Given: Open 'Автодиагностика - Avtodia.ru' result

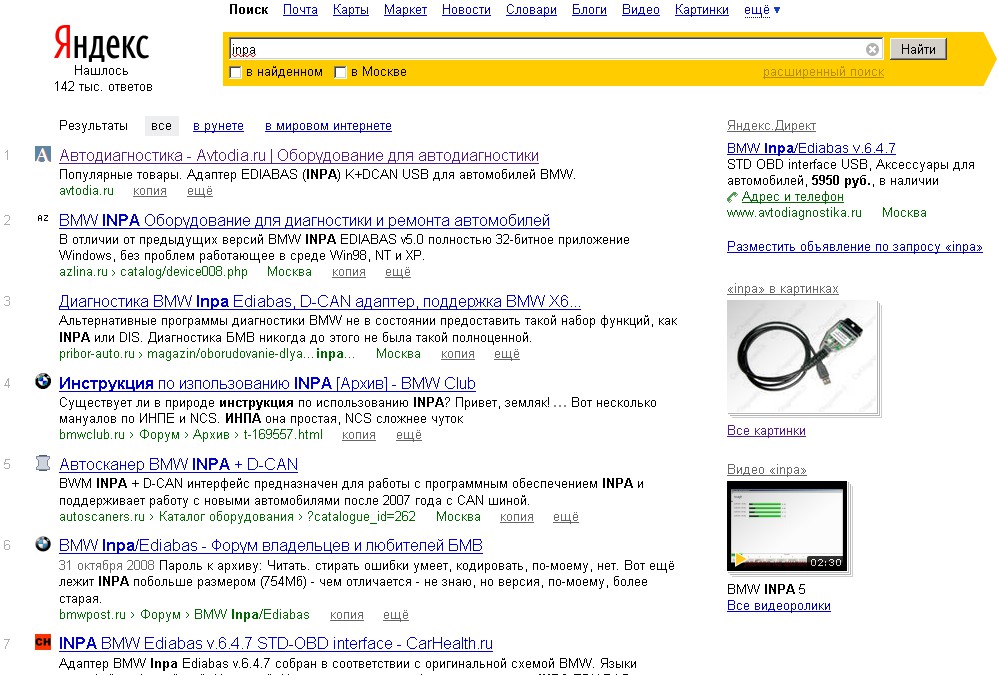Looking at the screenshot, I should [299, 155].
